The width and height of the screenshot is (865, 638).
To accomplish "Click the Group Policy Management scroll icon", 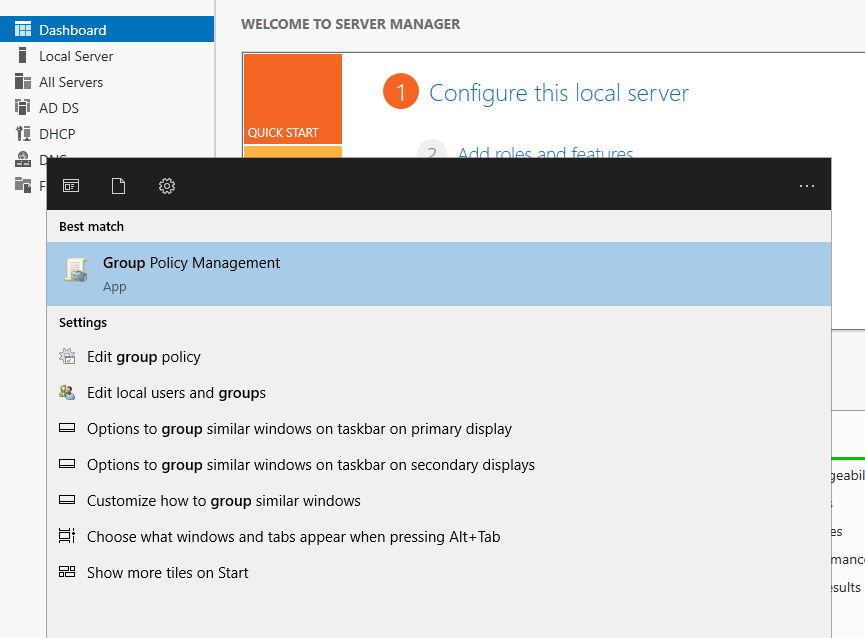I will [x=76, y=270].
